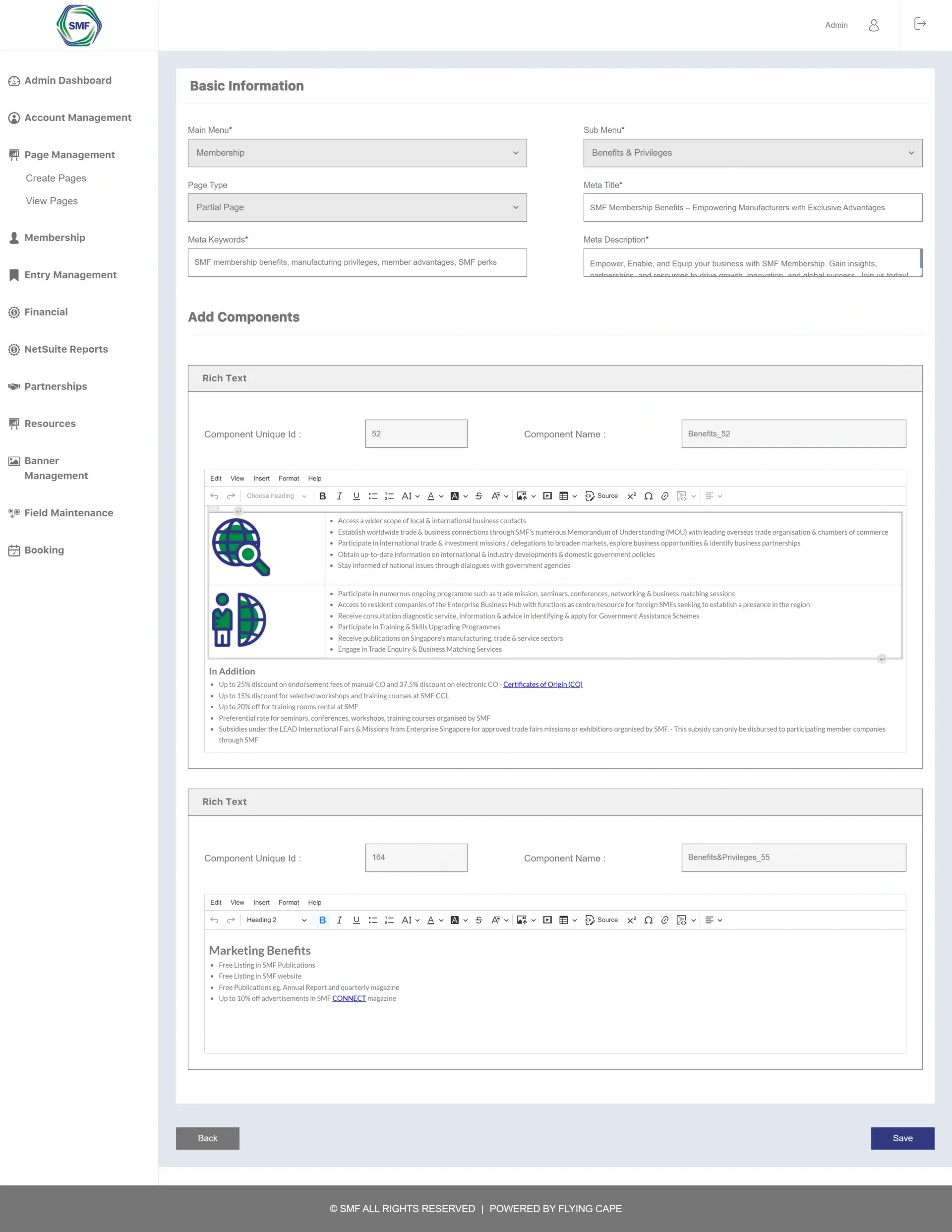
Task: Open the Heading 2 style dropdown
Action: [x=276, y=920]
